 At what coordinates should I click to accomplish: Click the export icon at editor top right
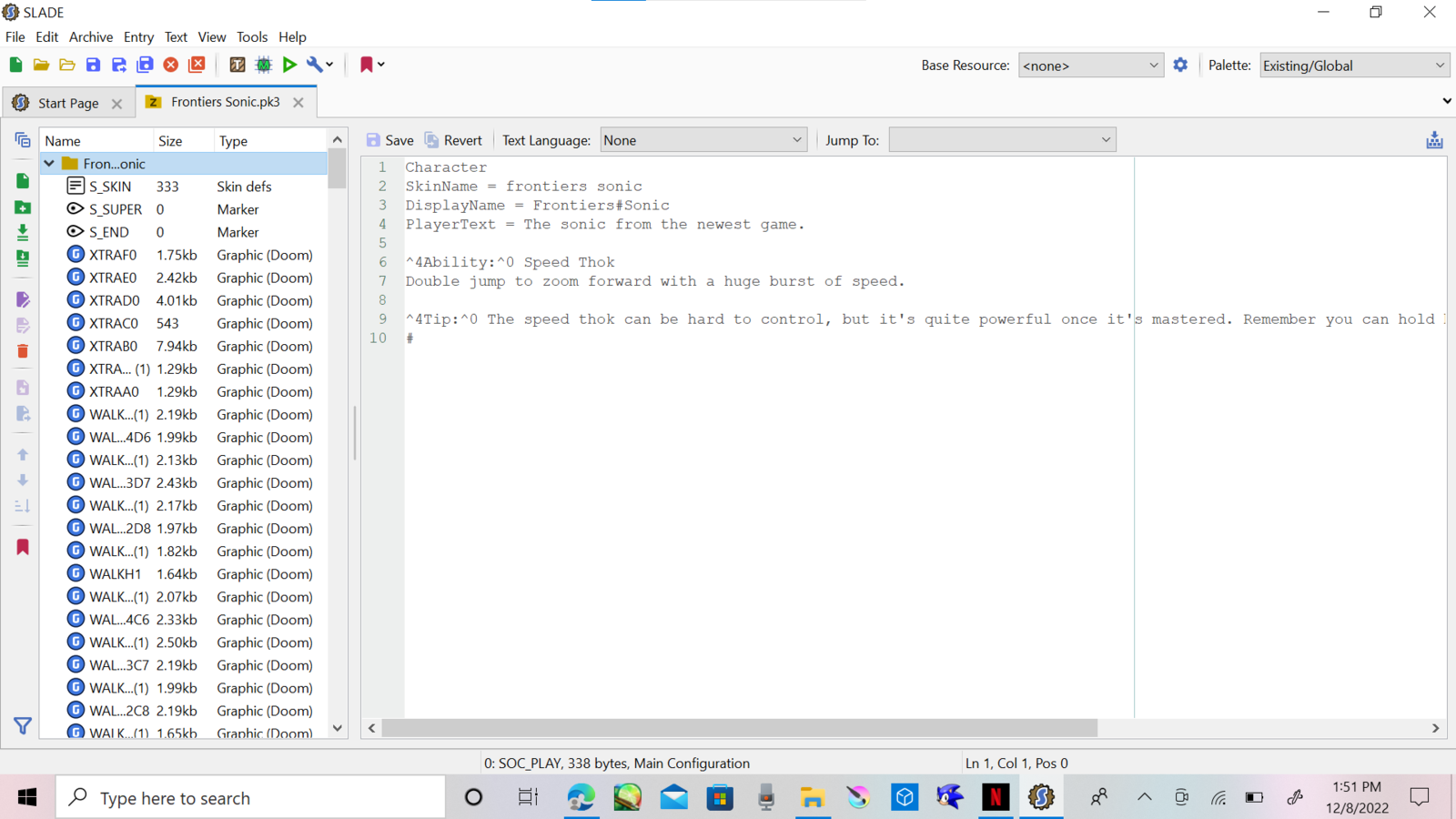point(1434,140)
